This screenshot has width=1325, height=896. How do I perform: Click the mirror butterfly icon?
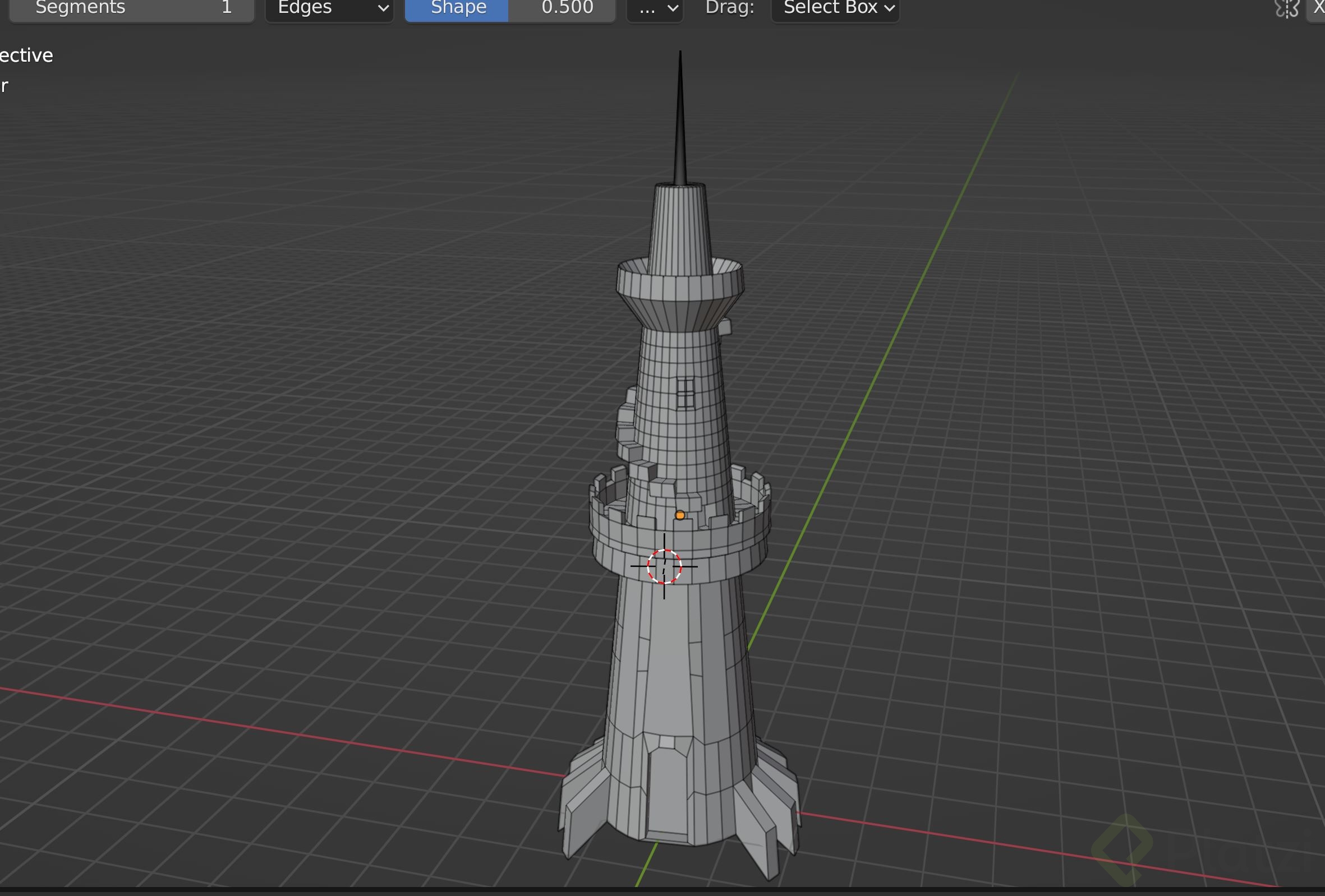1286,8
